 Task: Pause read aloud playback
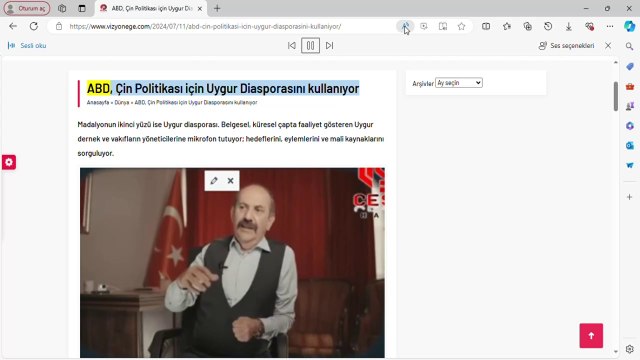(311, 46)
